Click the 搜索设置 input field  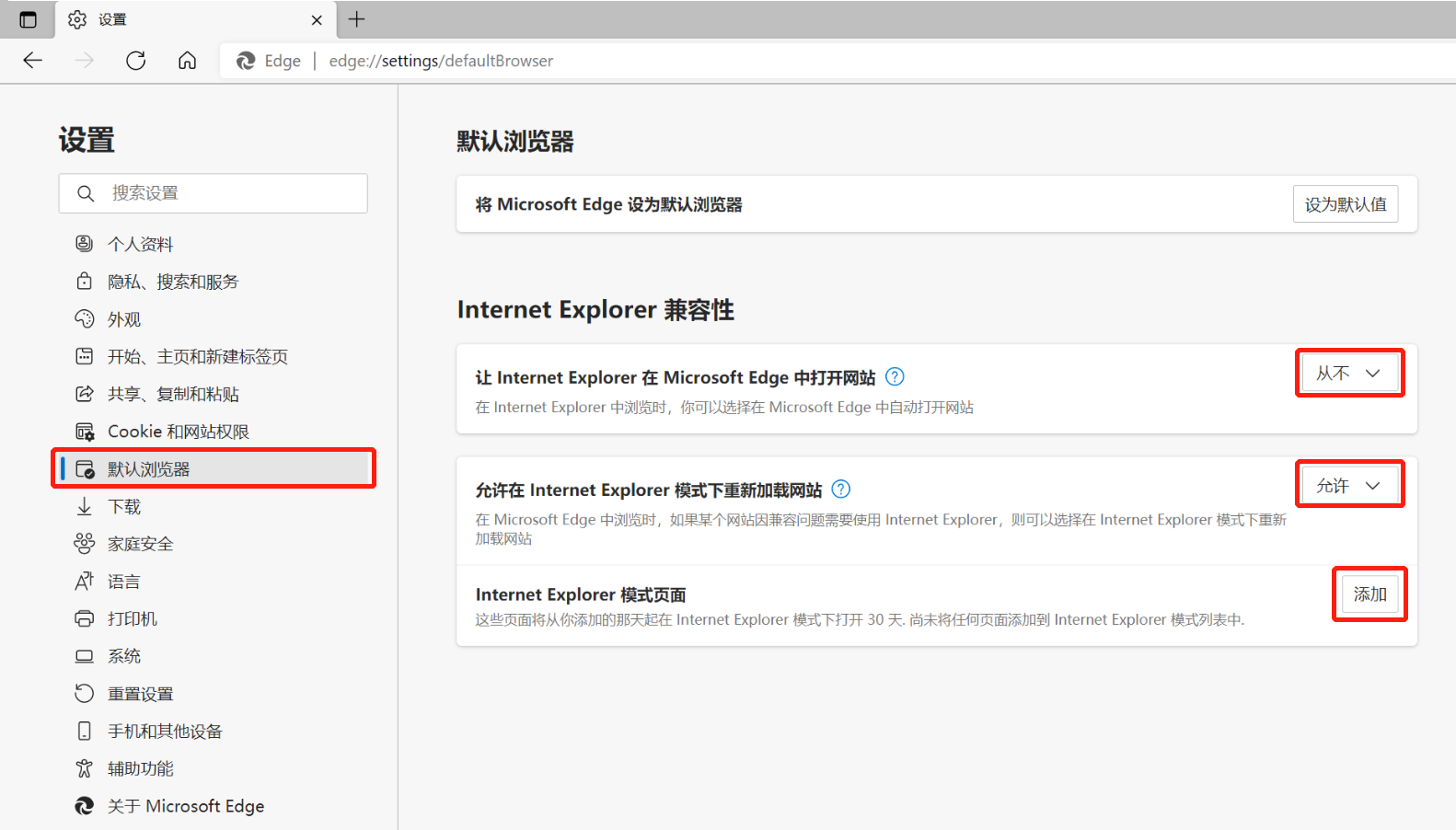click(x=230, y=193)
